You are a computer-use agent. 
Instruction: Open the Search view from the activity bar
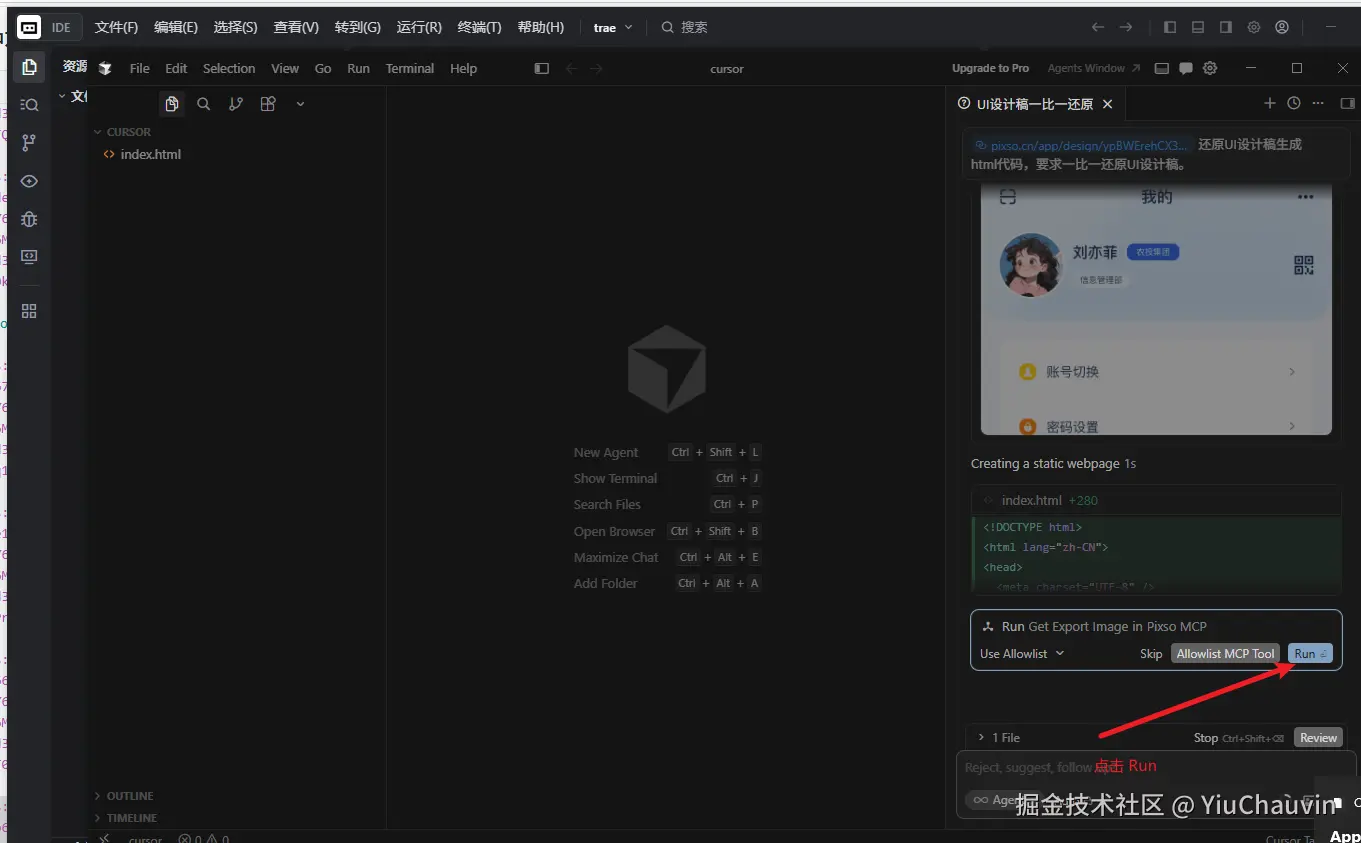28,104
